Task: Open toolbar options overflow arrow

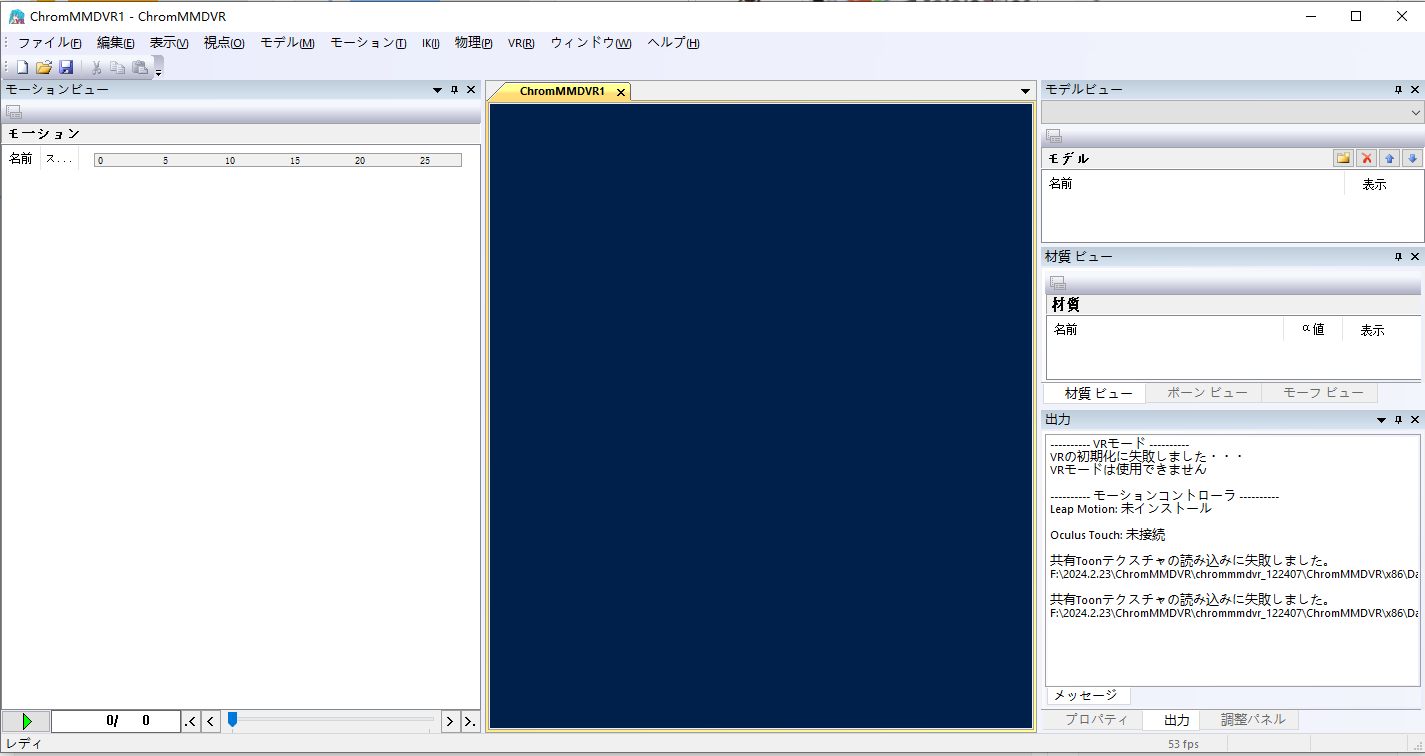Action: (x=158, y=68)
